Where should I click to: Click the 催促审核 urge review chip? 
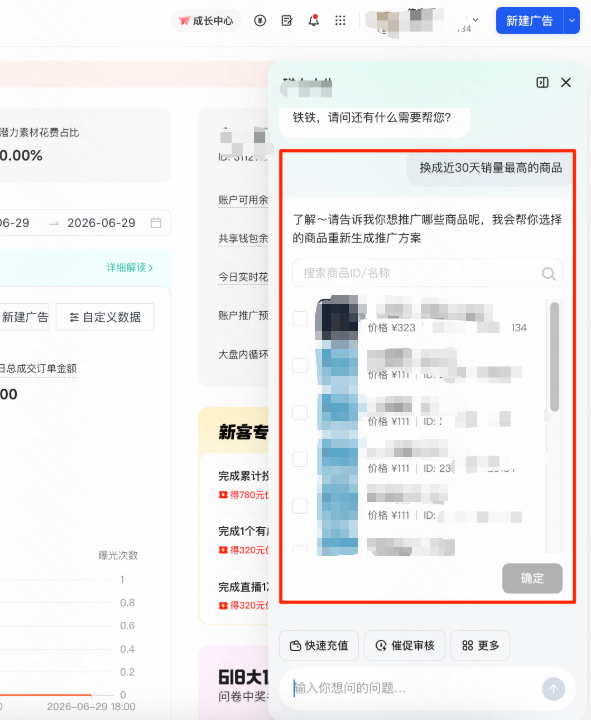tap(405, 646)
